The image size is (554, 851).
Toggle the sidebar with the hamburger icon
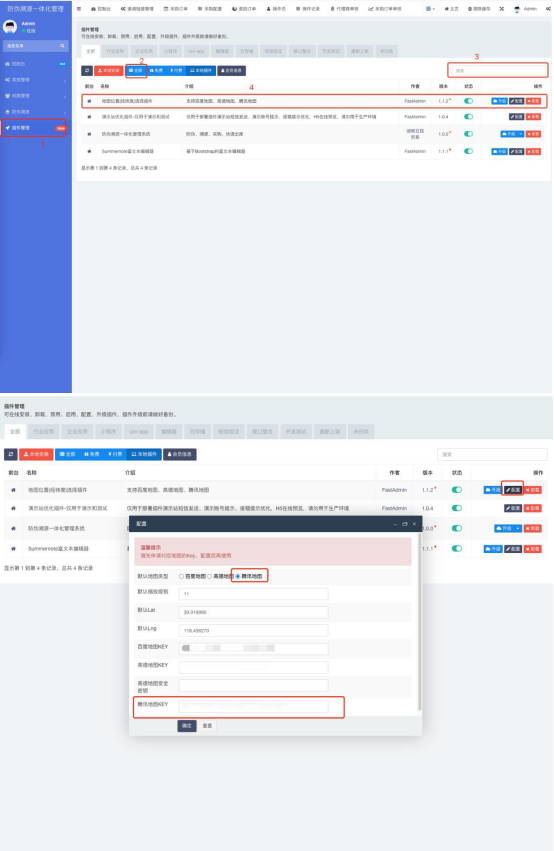(x=79, y=9)
